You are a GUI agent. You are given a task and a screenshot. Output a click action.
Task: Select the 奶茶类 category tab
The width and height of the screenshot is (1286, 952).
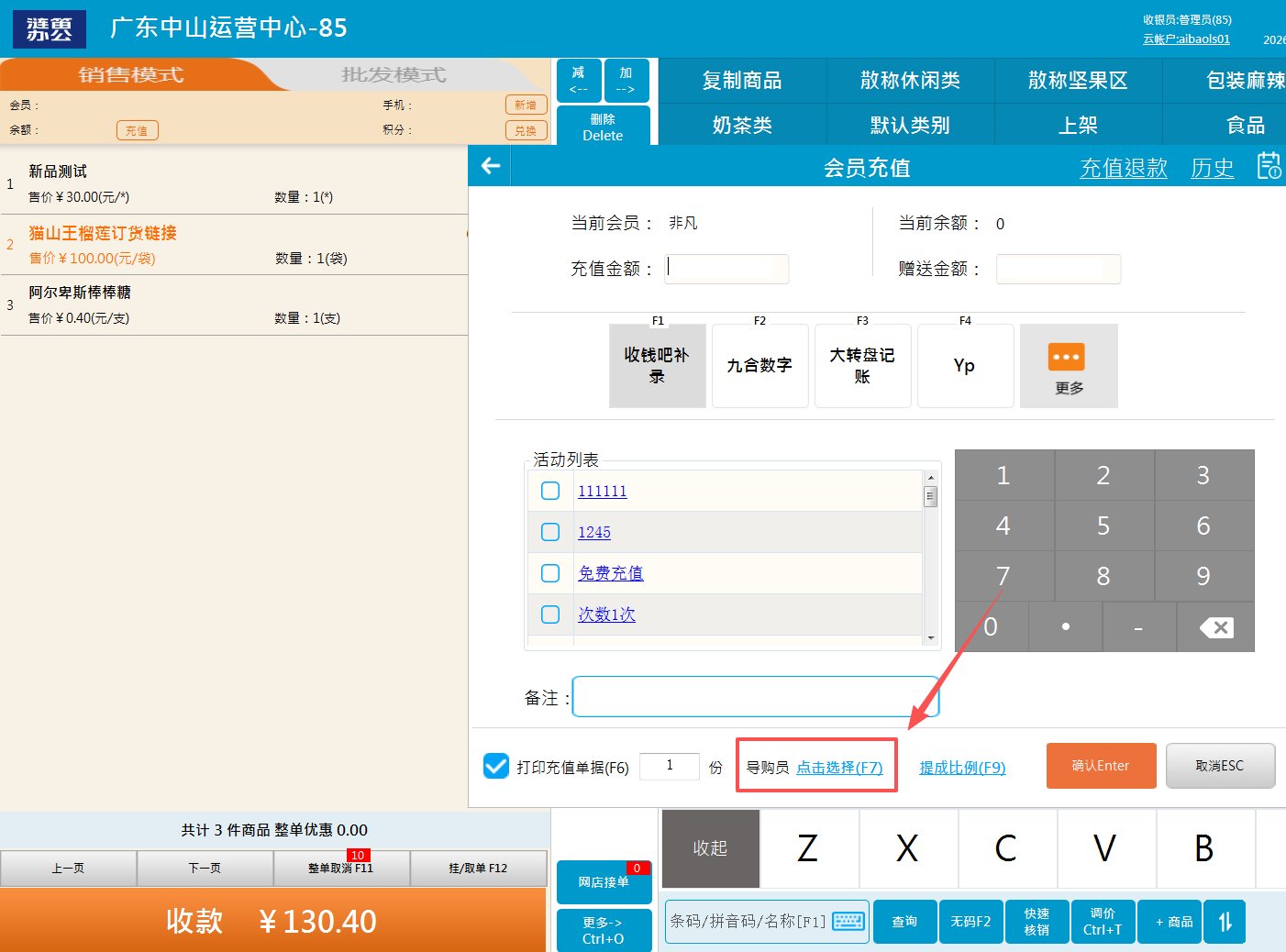click(x=742, y=125)
